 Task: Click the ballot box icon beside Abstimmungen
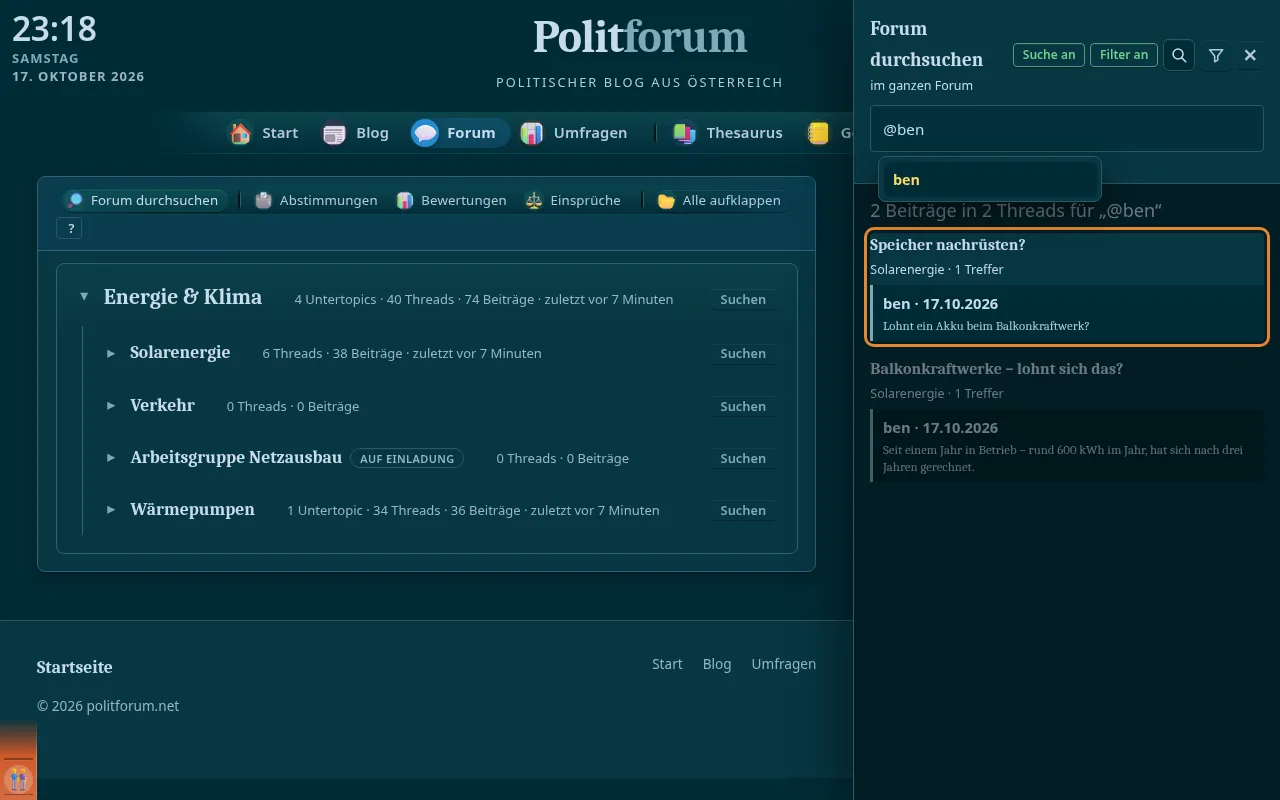tap(264, 200)
